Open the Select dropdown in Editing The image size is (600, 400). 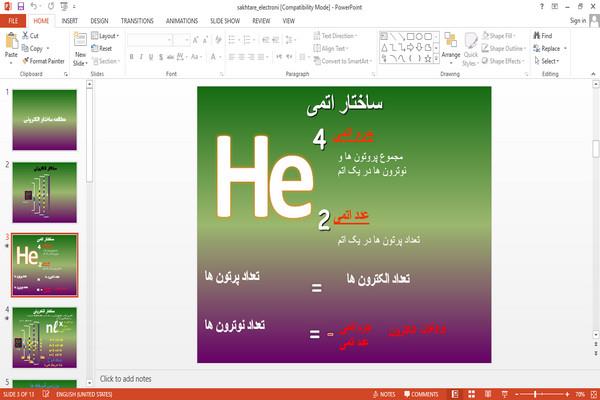pos(547,61)
